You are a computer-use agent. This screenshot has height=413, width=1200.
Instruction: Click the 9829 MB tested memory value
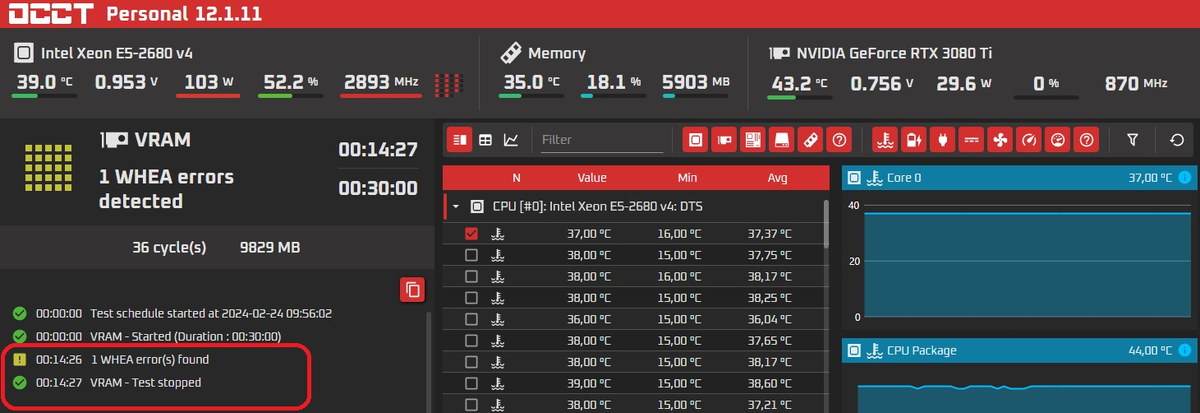click(269, 247)
